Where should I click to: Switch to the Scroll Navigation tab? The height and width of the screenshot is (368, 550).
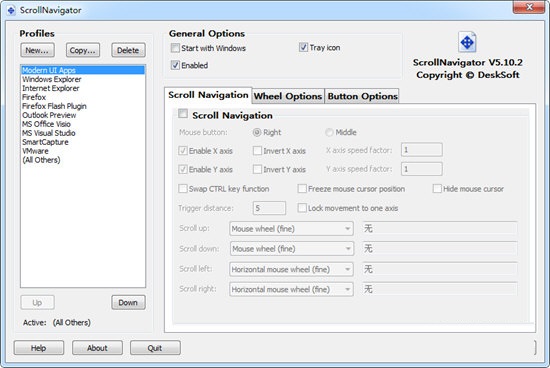(208, 95)
